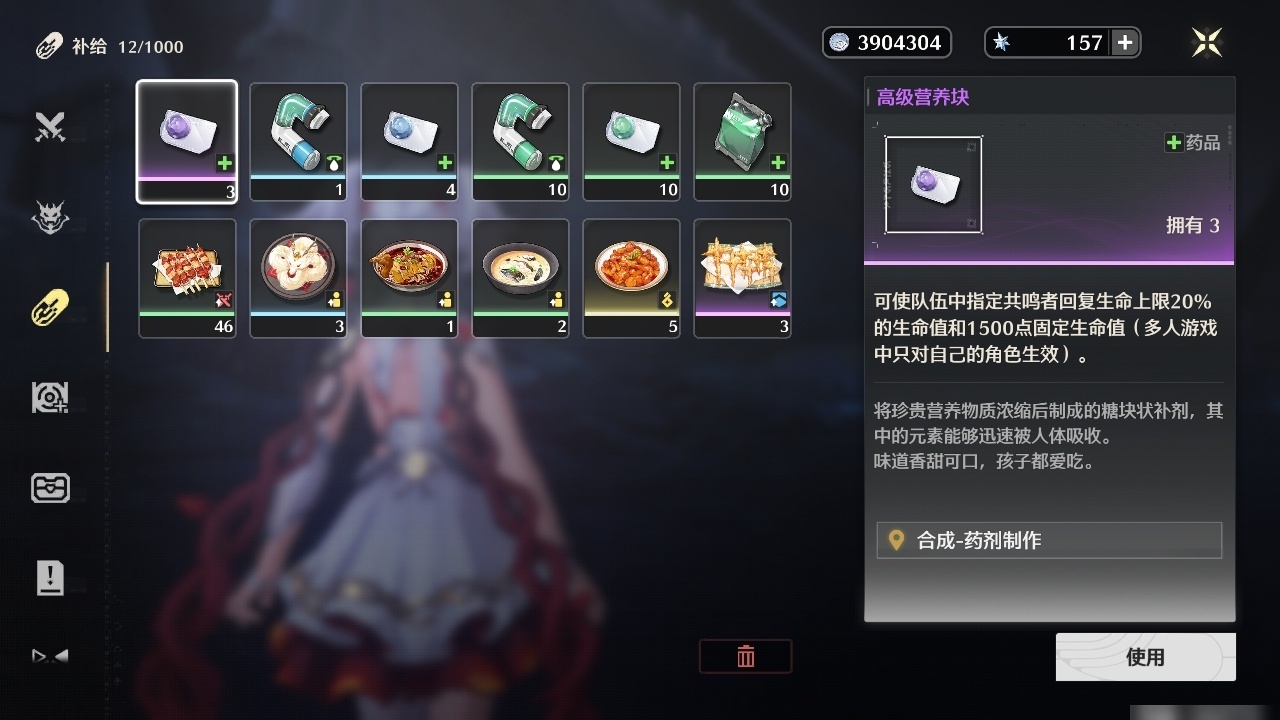
Task: Click the 使用 button
Action: 1145,657
